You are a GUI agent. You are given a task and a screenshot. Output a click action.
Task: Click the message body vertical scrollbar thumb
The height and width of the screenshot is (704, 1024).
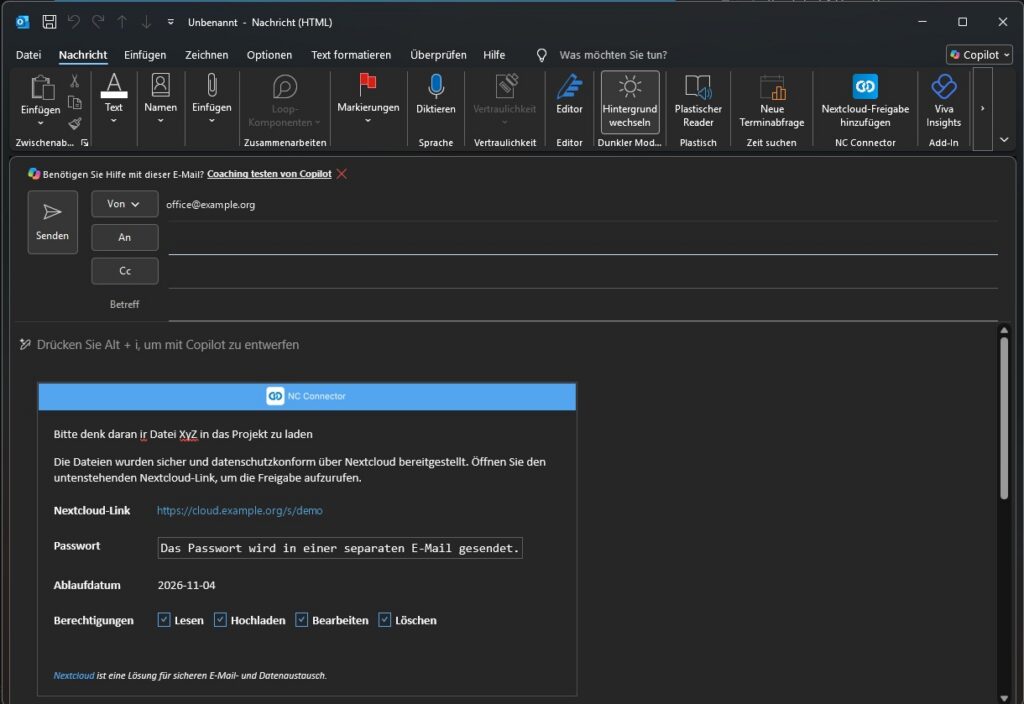point(1004,418)
